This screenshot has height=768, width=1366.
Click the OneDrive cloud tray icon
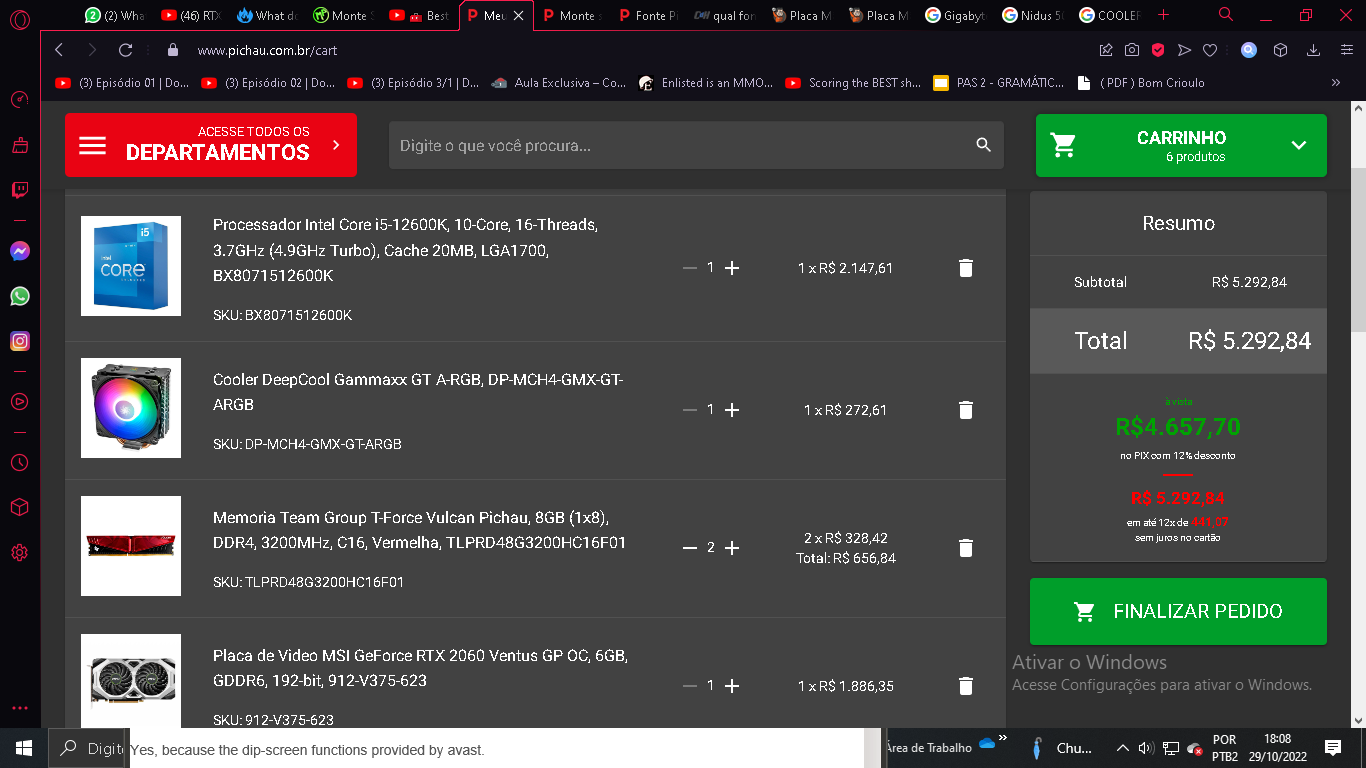[x=986, y=744]
